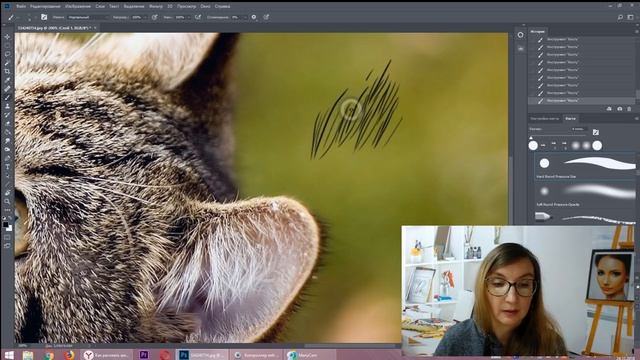Select the Quick Selection tool
Screen dimensions: 640x360
coord(7,63)
